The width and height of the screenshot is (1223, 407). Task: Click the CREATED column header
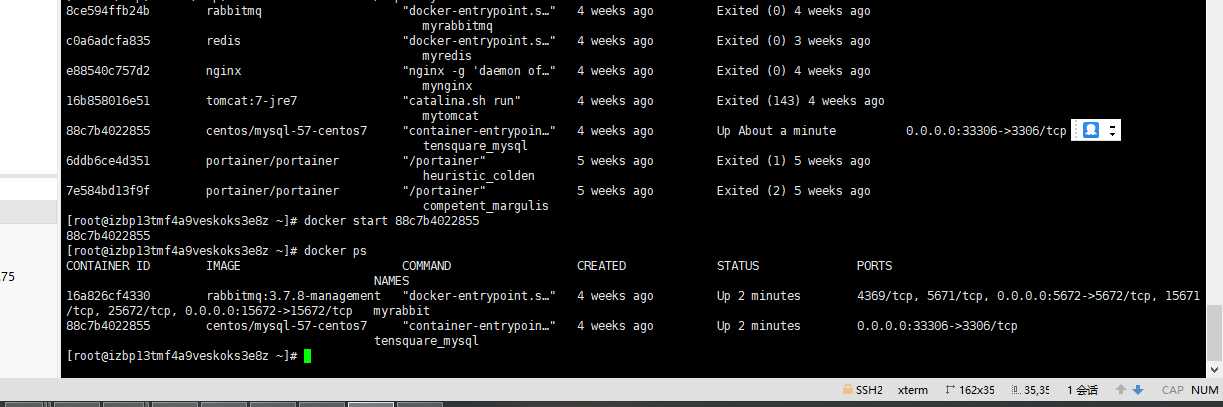click(x=601, y=266)
